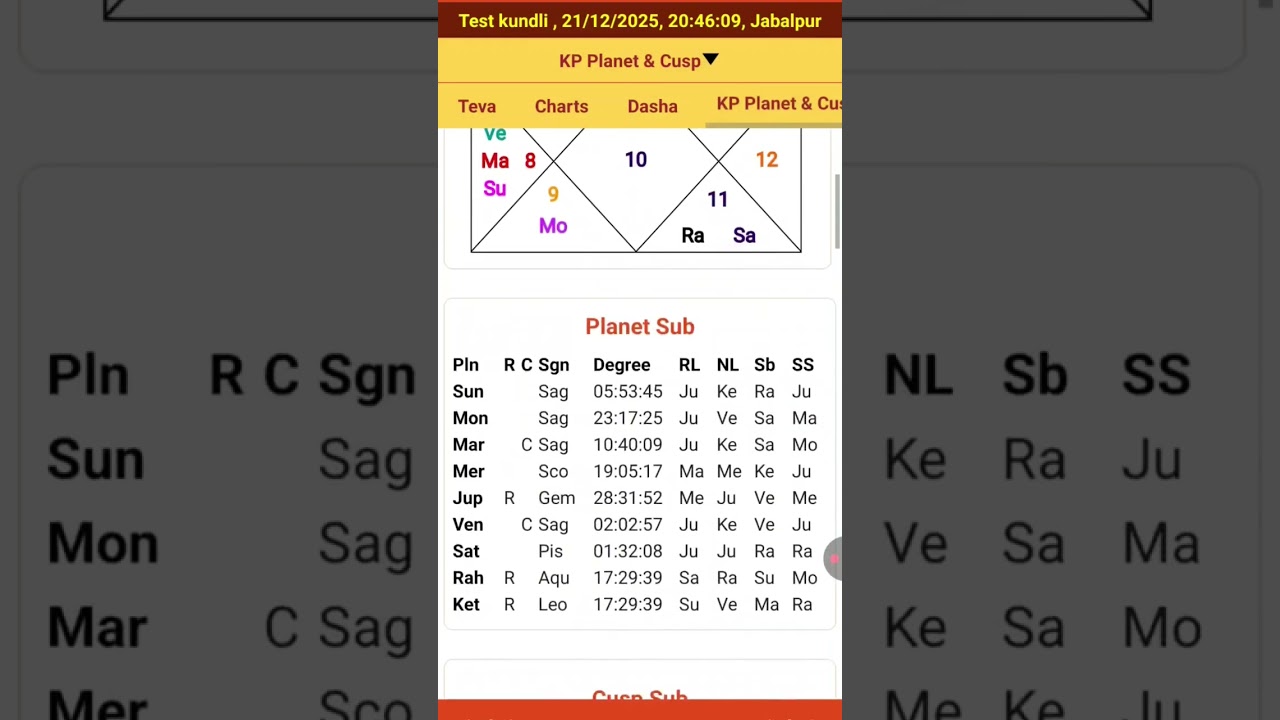Open the KP Planet & Cusp dropdown
Viewport: 1280px width, 720px height.
639,61
